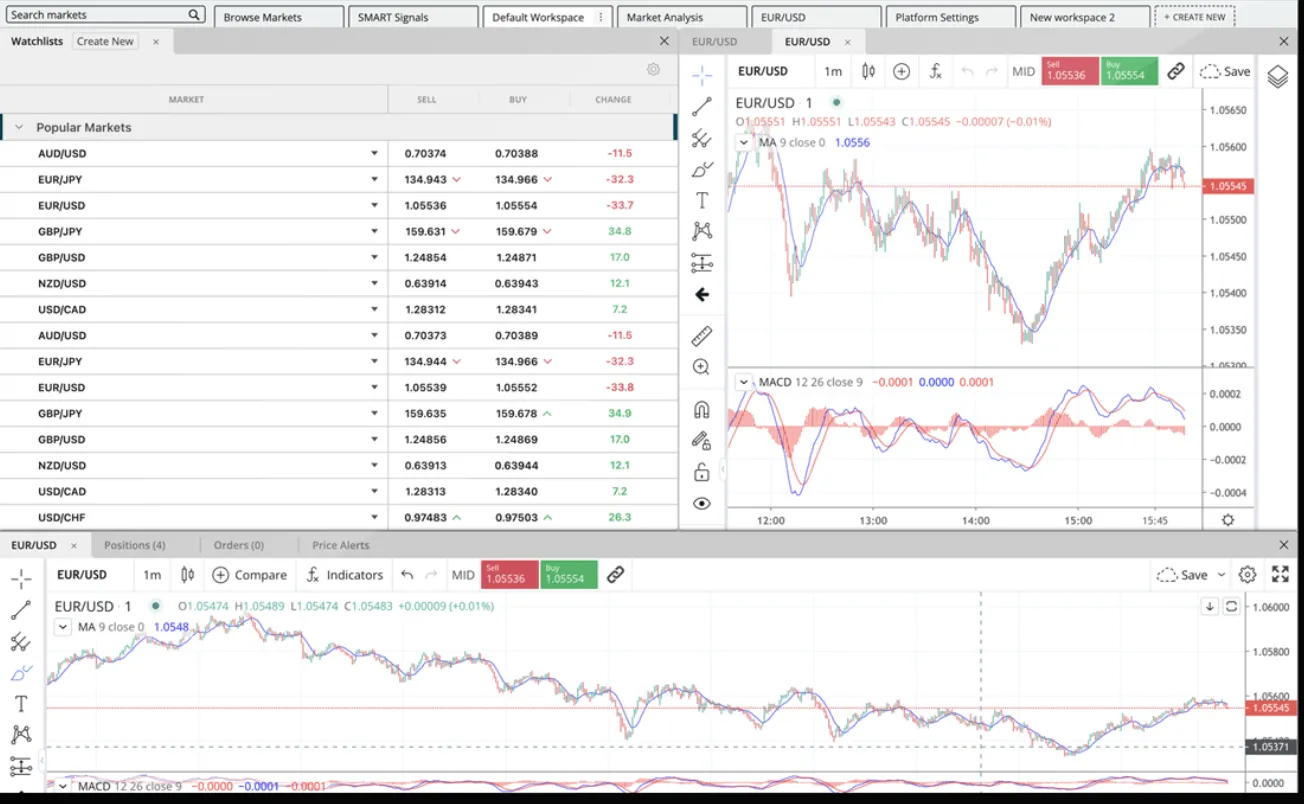
Task: Collapse the Popular Markets group
Action: (x=18, y=127)
